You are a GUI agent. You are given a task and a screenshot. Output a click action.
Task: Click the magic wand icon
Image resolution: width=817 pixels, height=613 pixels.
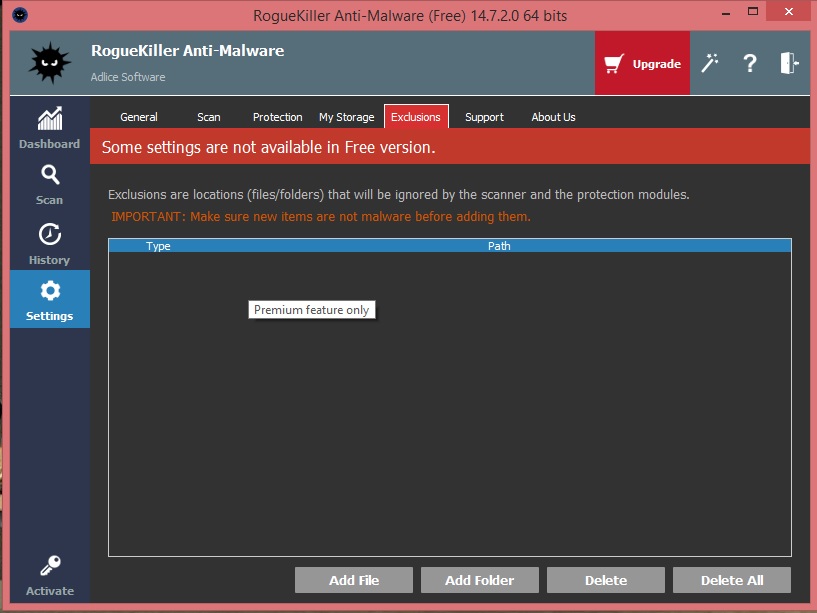click(709, 63)
